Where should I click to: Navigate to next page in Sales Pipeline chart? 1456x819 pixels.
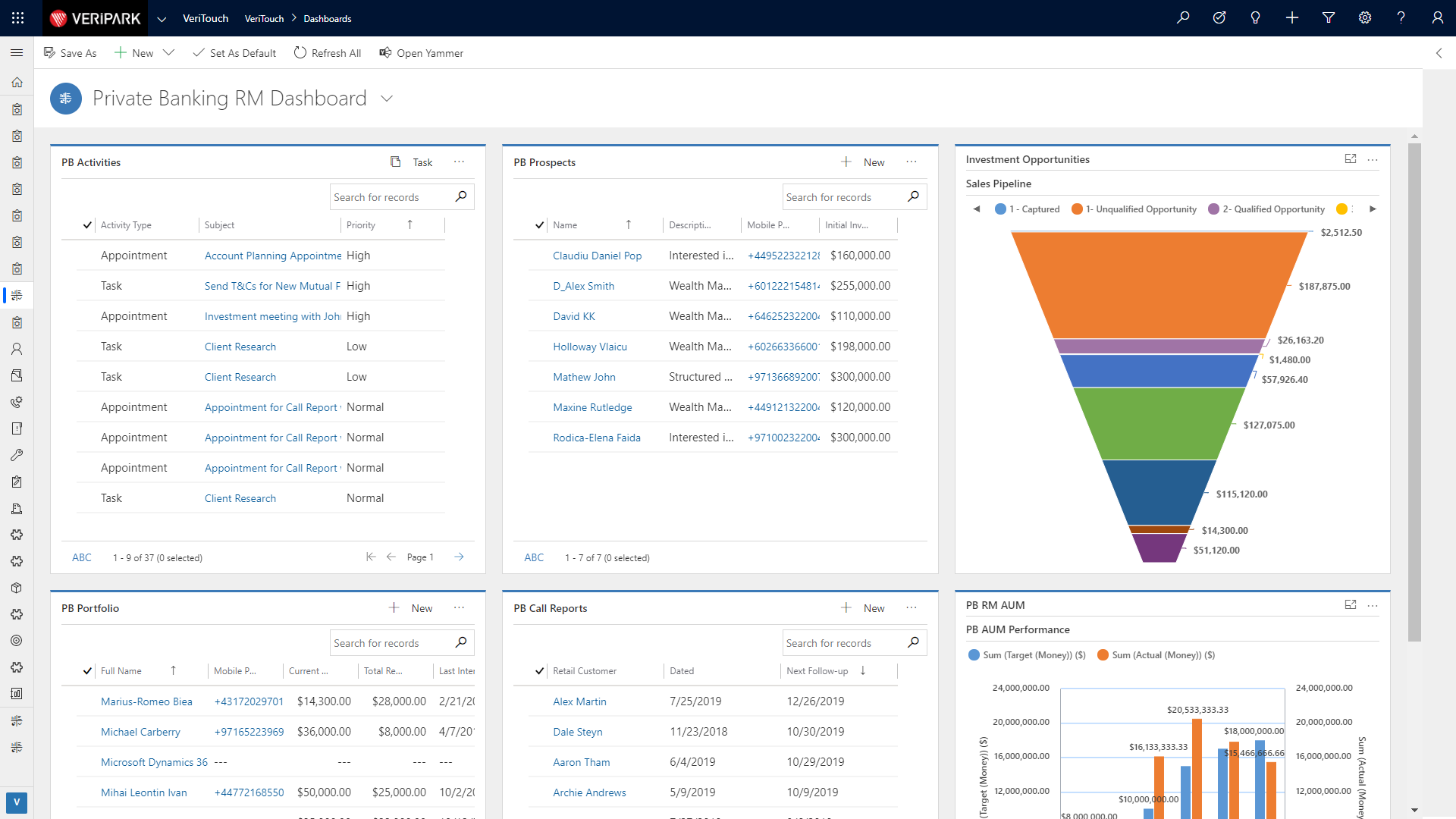pyautogui.click(x=1373, y=209)
